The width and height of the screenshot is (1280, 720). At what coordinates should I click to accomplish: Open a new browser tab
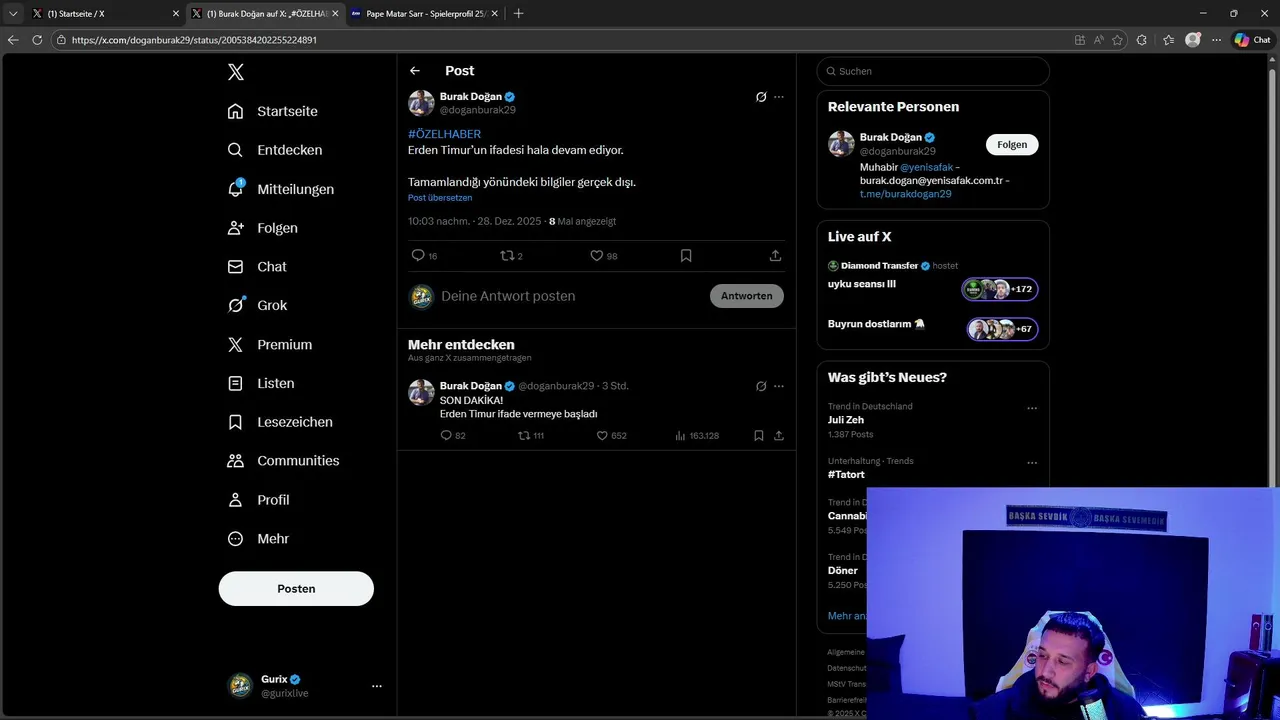pyautogui.click(x=518, y=14)
